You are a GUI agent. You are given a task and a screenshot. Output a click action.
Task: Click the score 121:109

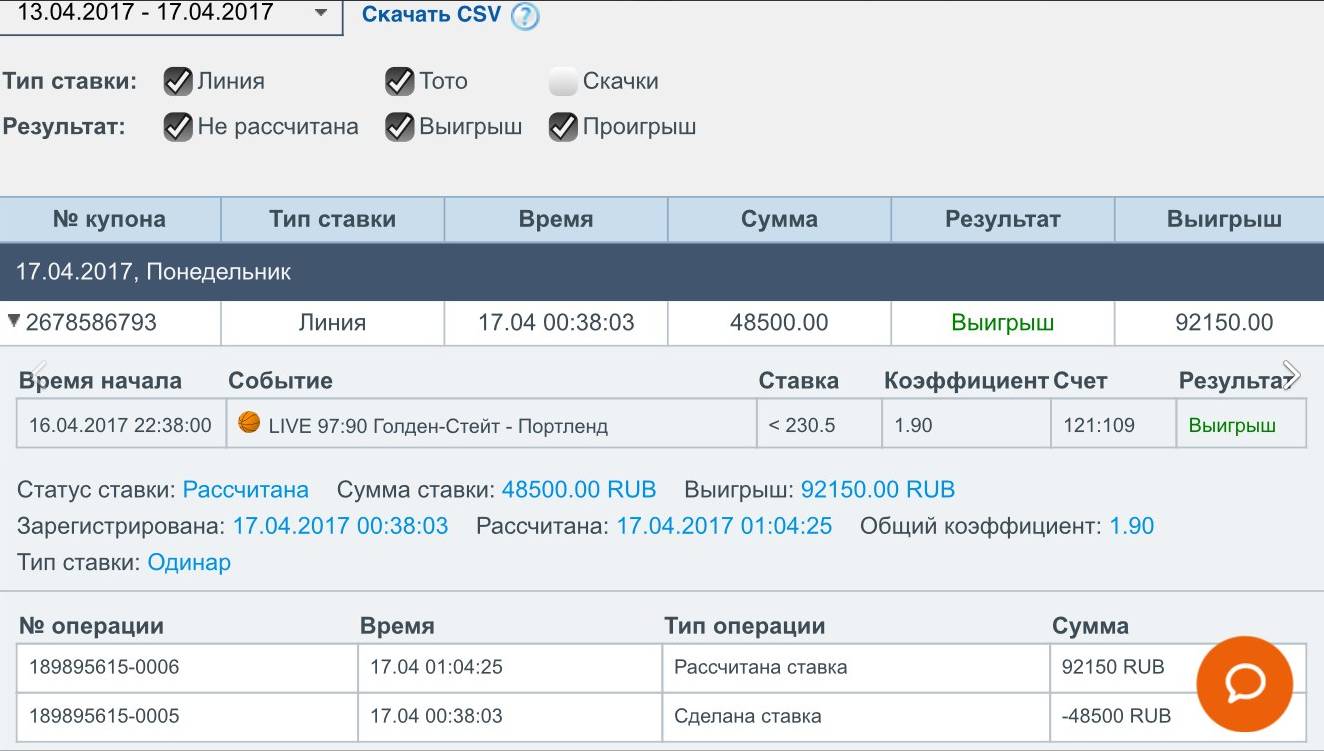tap(1099, 425)
